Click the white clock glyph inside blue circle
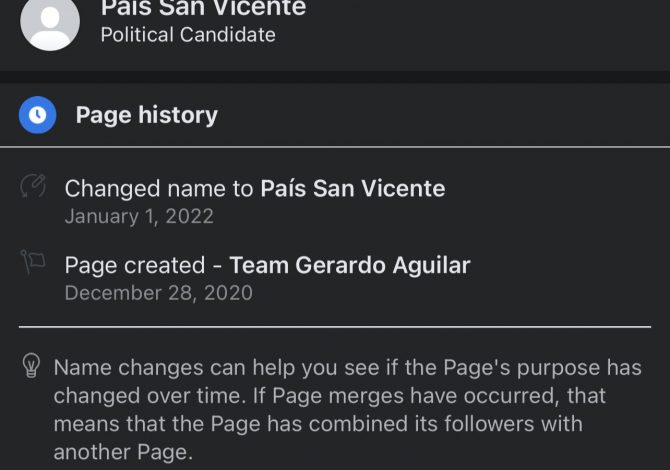 [x=38, y=115]
